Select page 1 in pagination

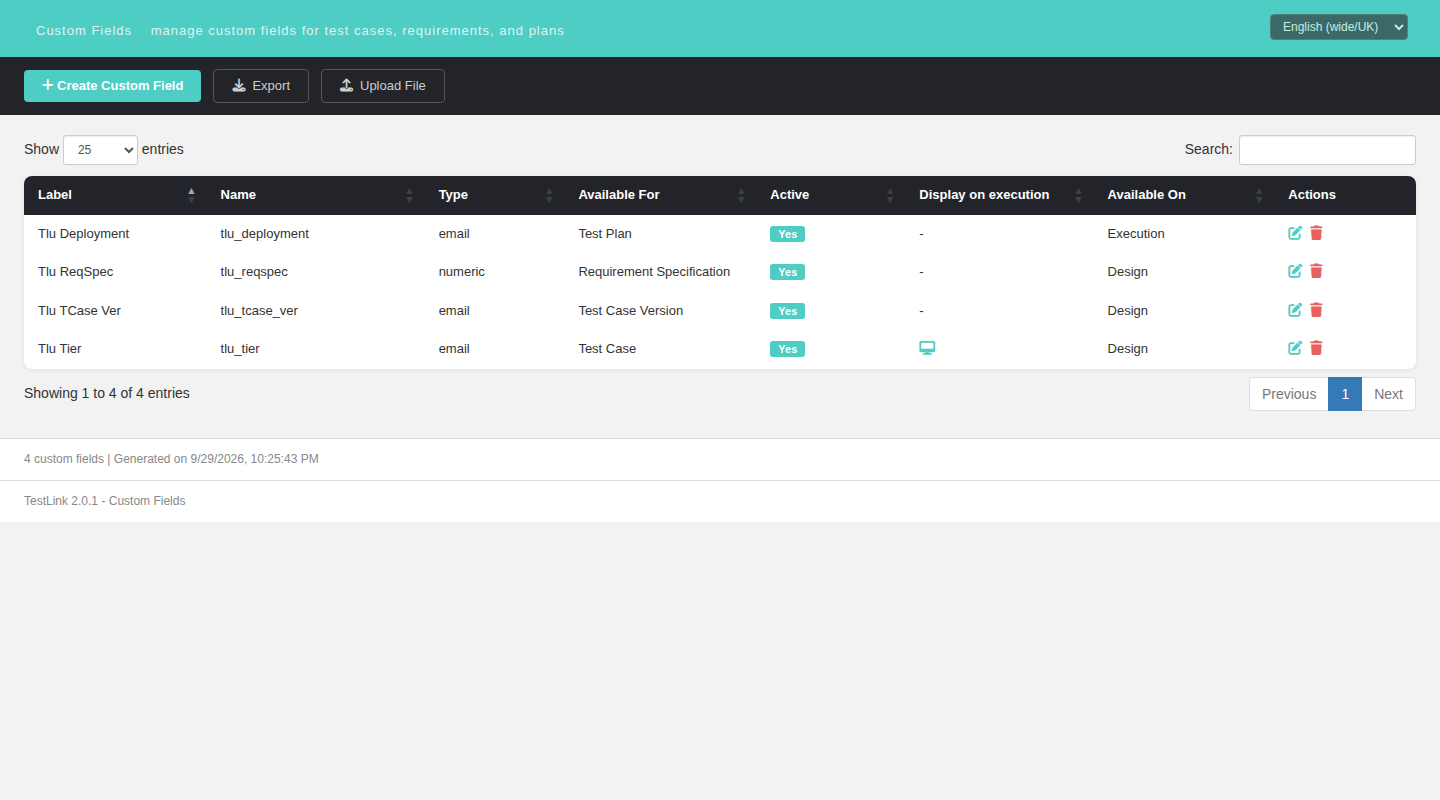(1345, 394)
